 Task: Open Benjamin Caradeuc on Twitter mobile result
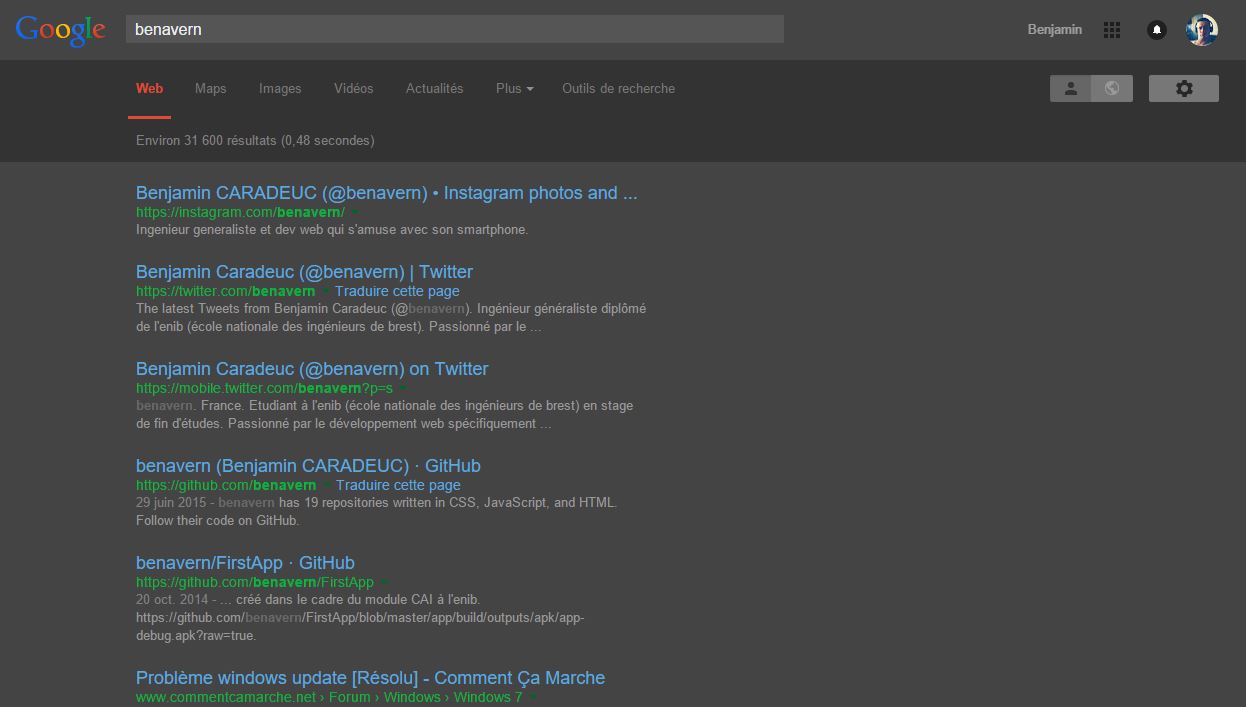(312, 369)
